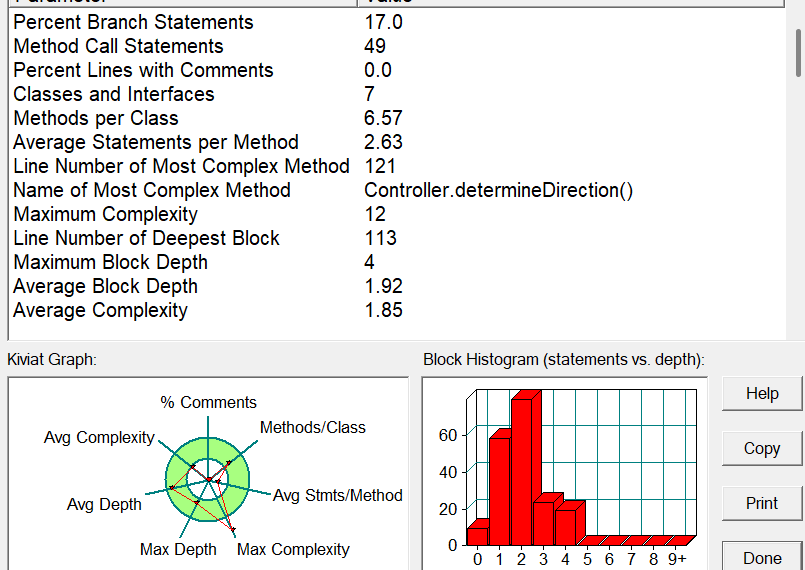Screen dimensions: 805x570
Task: Select the Maximum Block Depth row
Action: [x=397, y=262]
